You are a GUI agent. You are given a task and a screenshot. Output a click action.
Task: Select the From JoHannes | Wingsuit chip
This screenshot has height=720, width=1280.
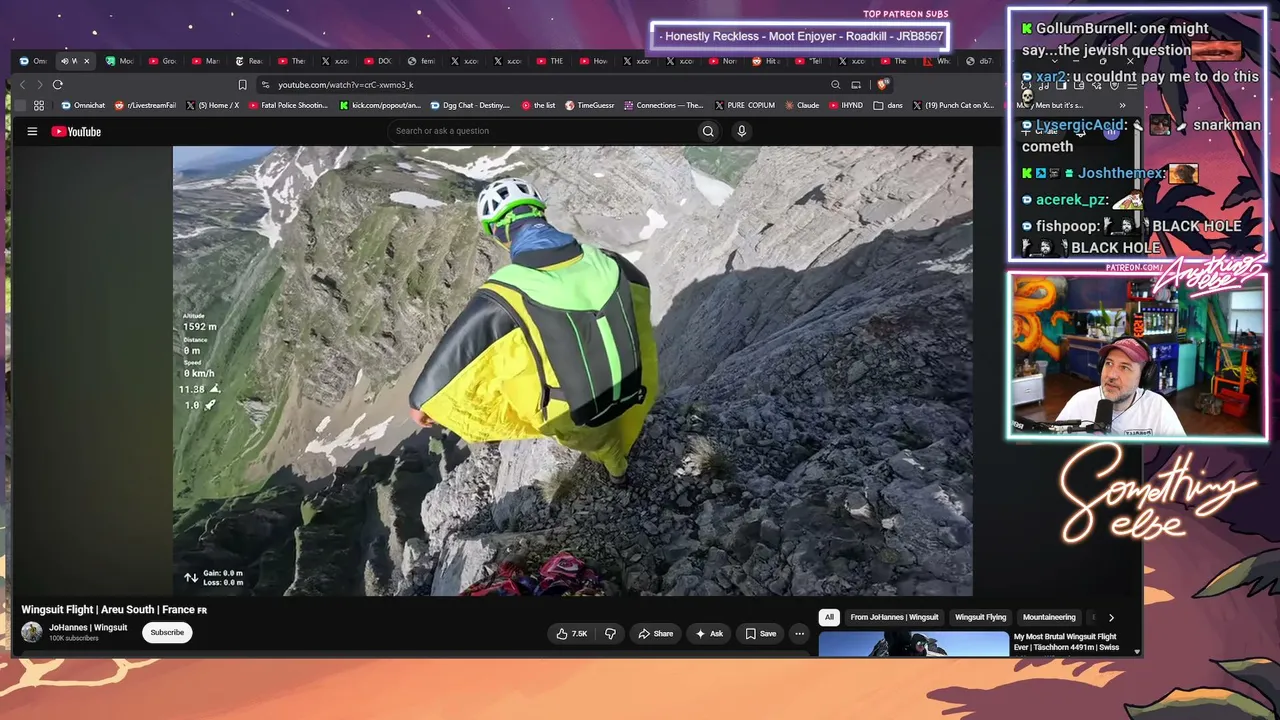894,617
